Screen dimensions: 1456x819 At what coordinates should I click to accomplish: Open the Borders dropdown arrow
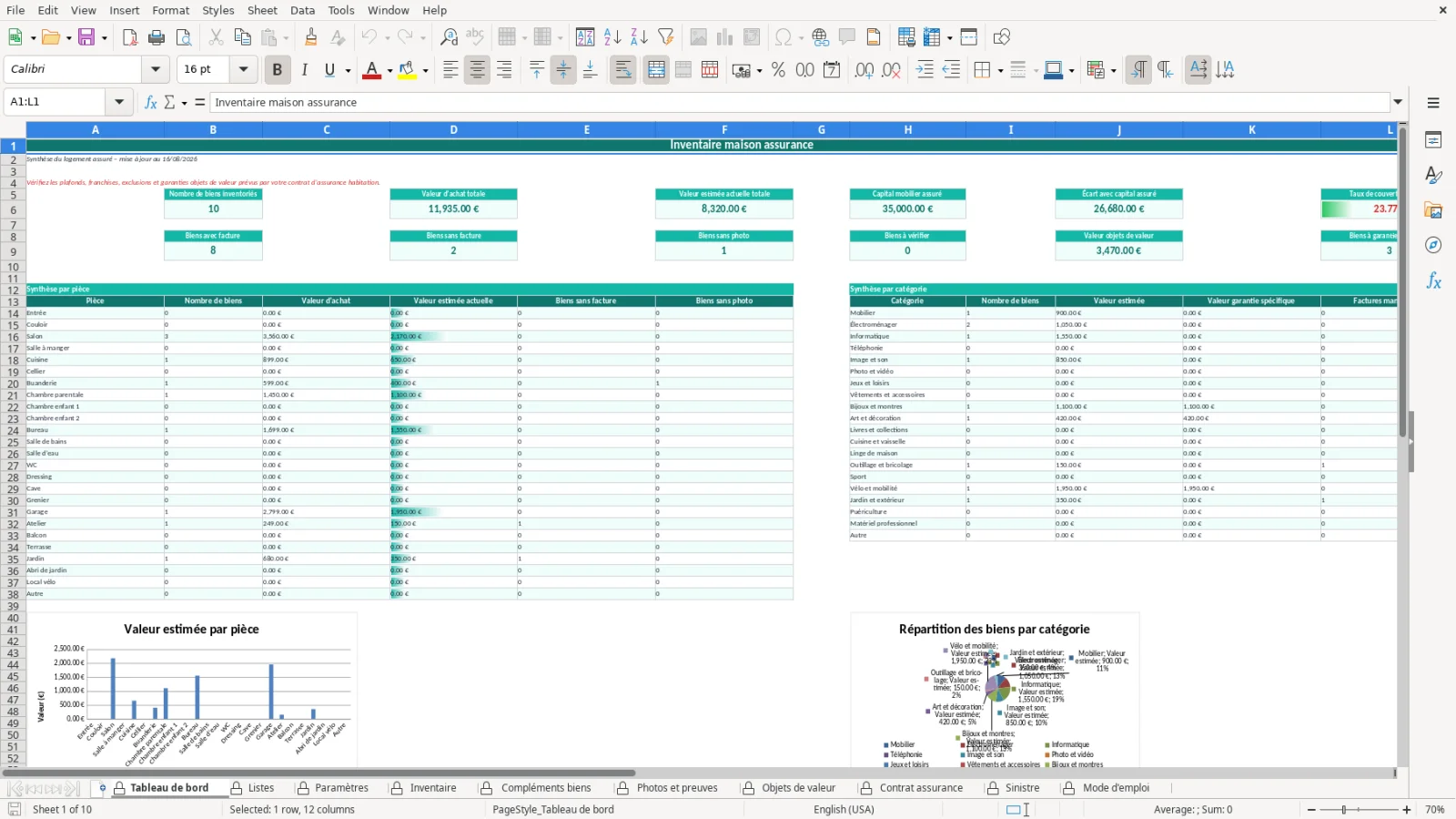(1000, 70)
